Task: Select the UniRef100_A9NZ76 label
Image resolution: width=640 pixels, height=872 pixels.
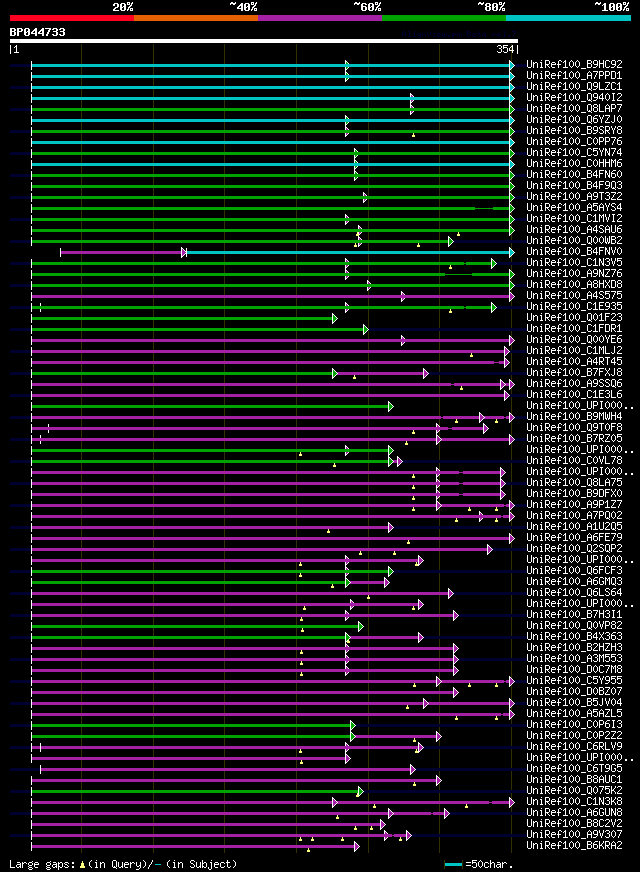Action: 574,274
